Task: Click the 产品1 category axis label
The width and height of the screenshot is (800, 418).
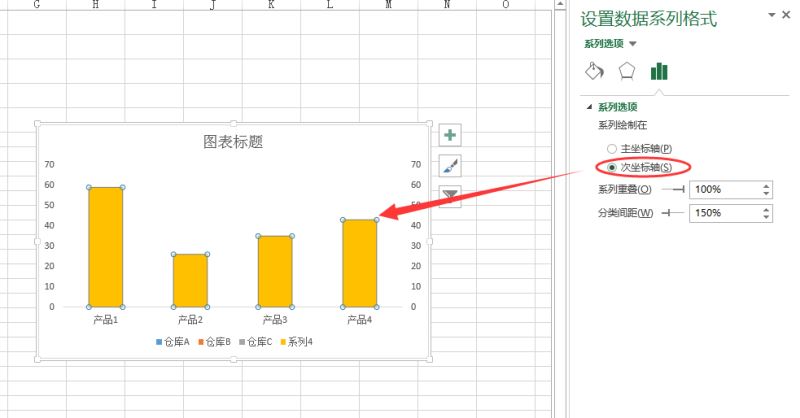Action: (106, 320)
